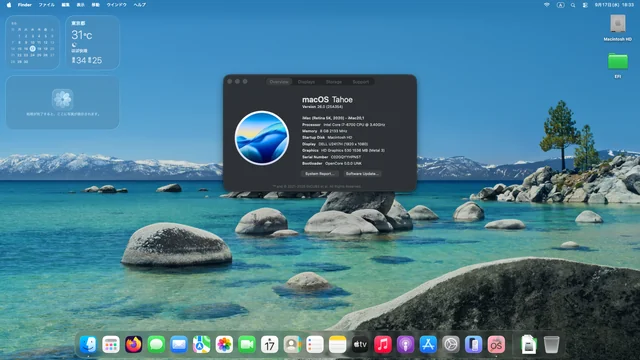
Task: Open Calendar dock icon showing 17
Action: (269, 344)
